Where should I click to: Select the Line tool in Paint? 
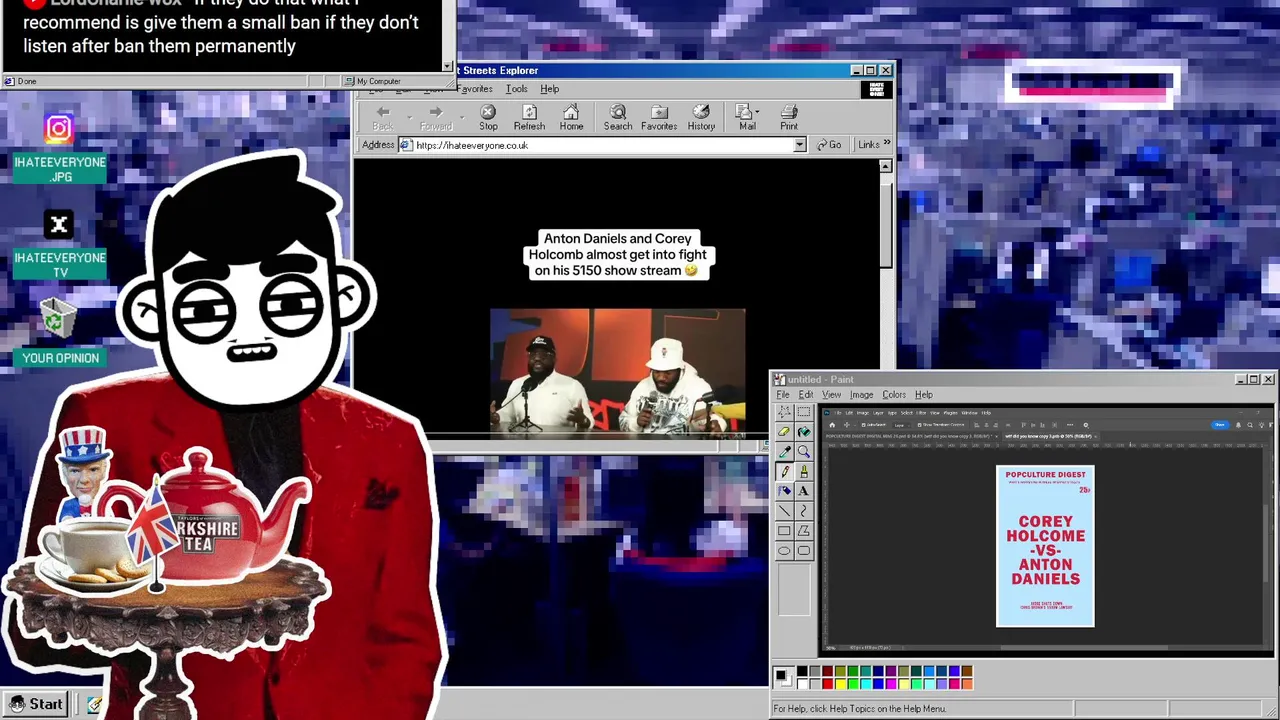(x=784, y=511)
